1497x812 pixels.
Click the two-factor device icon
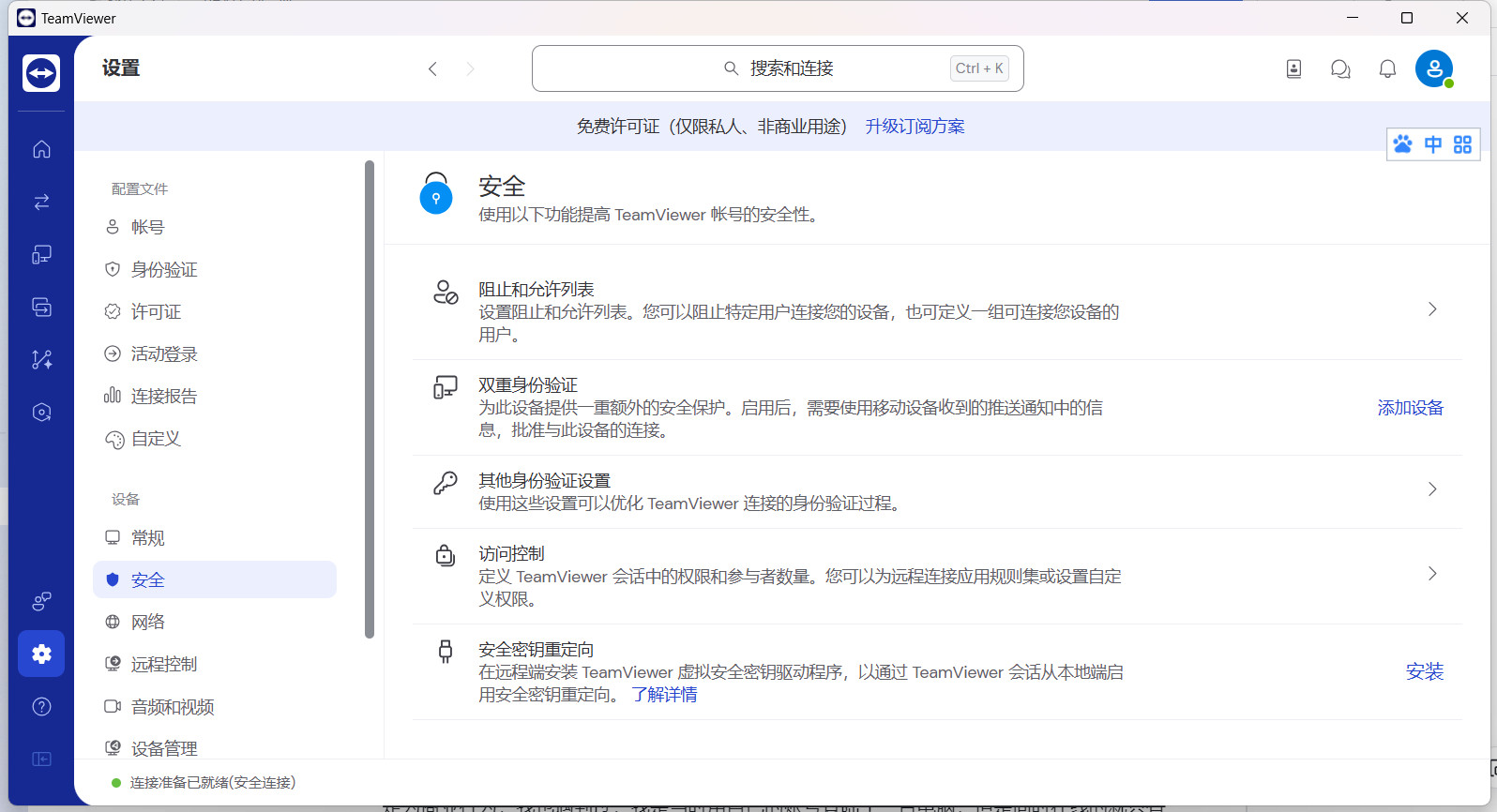[x=446, y=387]
